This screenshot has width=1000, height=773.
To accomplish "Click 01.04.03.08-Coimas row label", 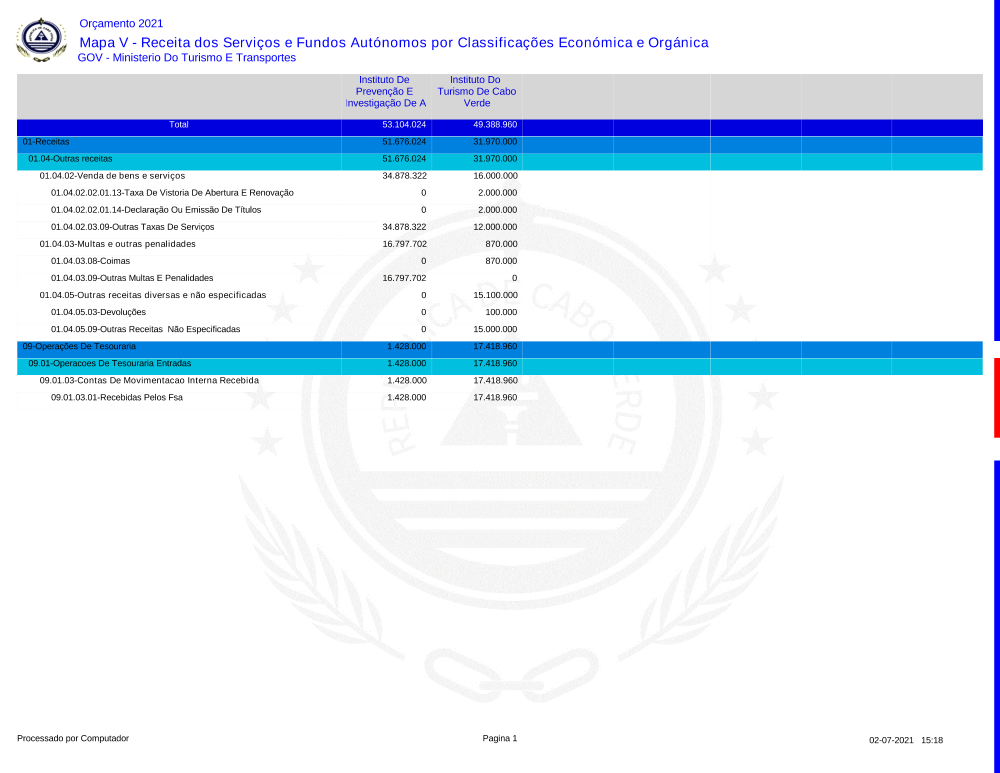I will click(89, 261).
